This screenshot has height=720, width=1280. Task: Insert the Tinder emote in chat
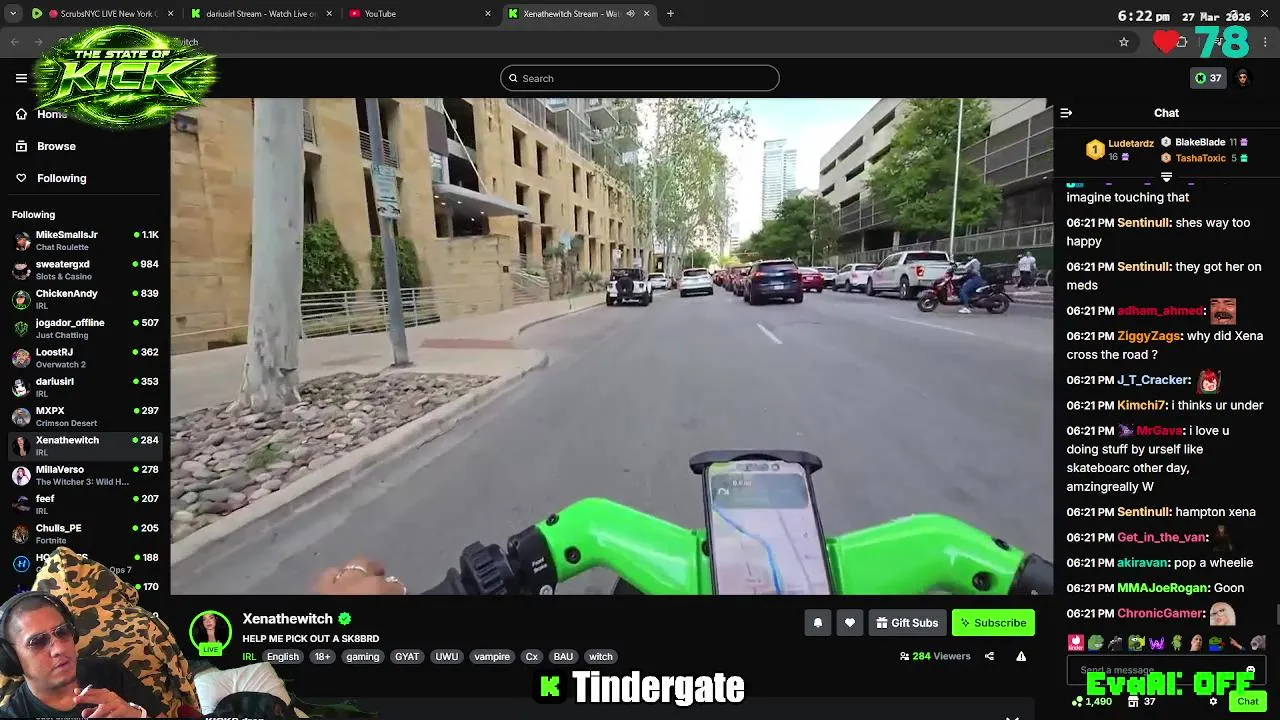pyautogui.click(x=1075, y=643)
